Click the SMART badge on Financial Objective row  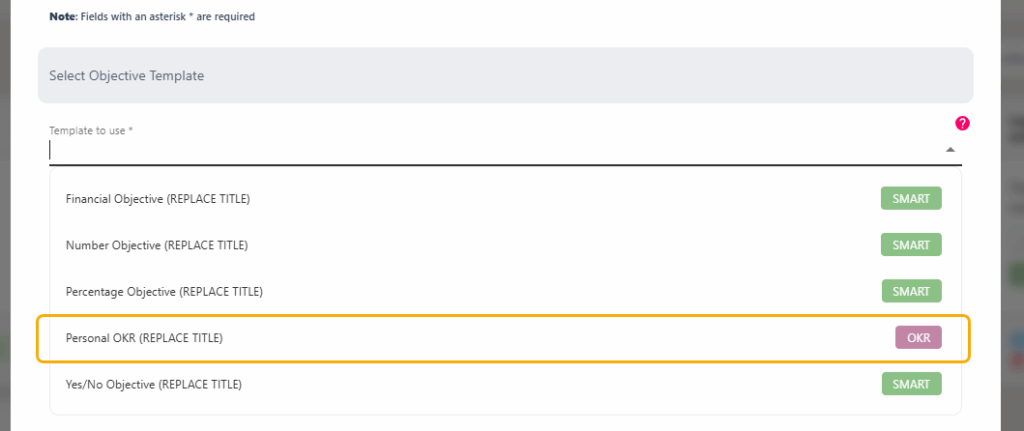(911, 199)
